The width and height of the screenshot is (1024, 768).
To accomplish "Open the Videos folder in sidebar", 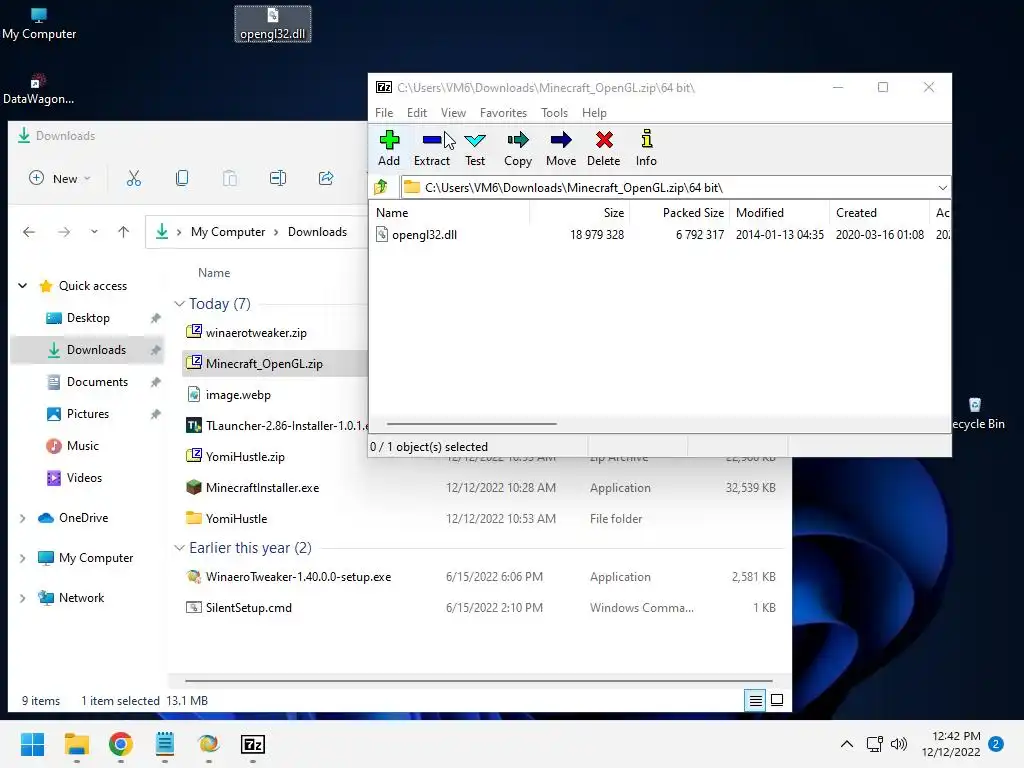I will coord(84,478).
